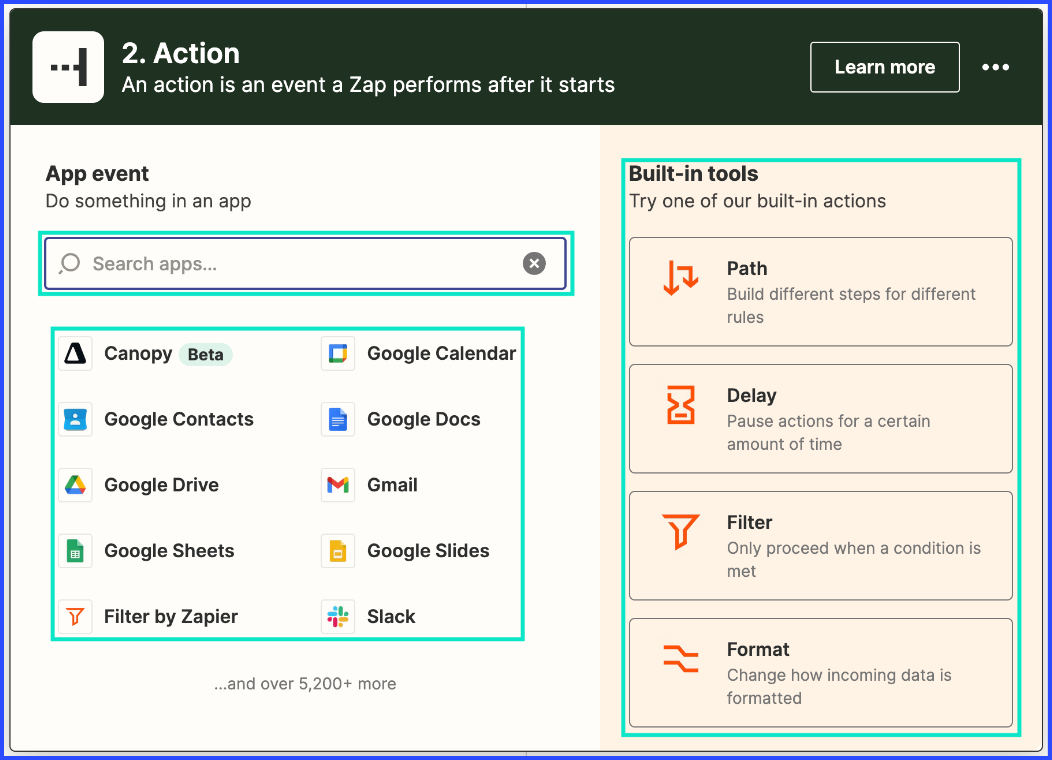Click the Format icon
This screenshot has height=760, width=1052.
680,658
